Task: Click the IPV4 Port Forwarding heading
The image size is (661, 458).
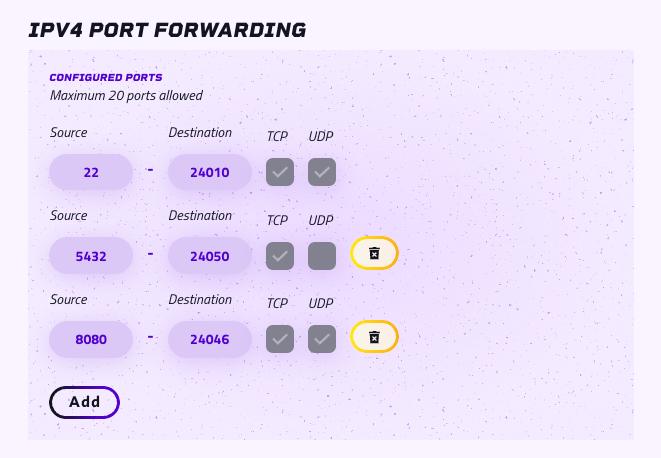Action: [x=167, y=30]
